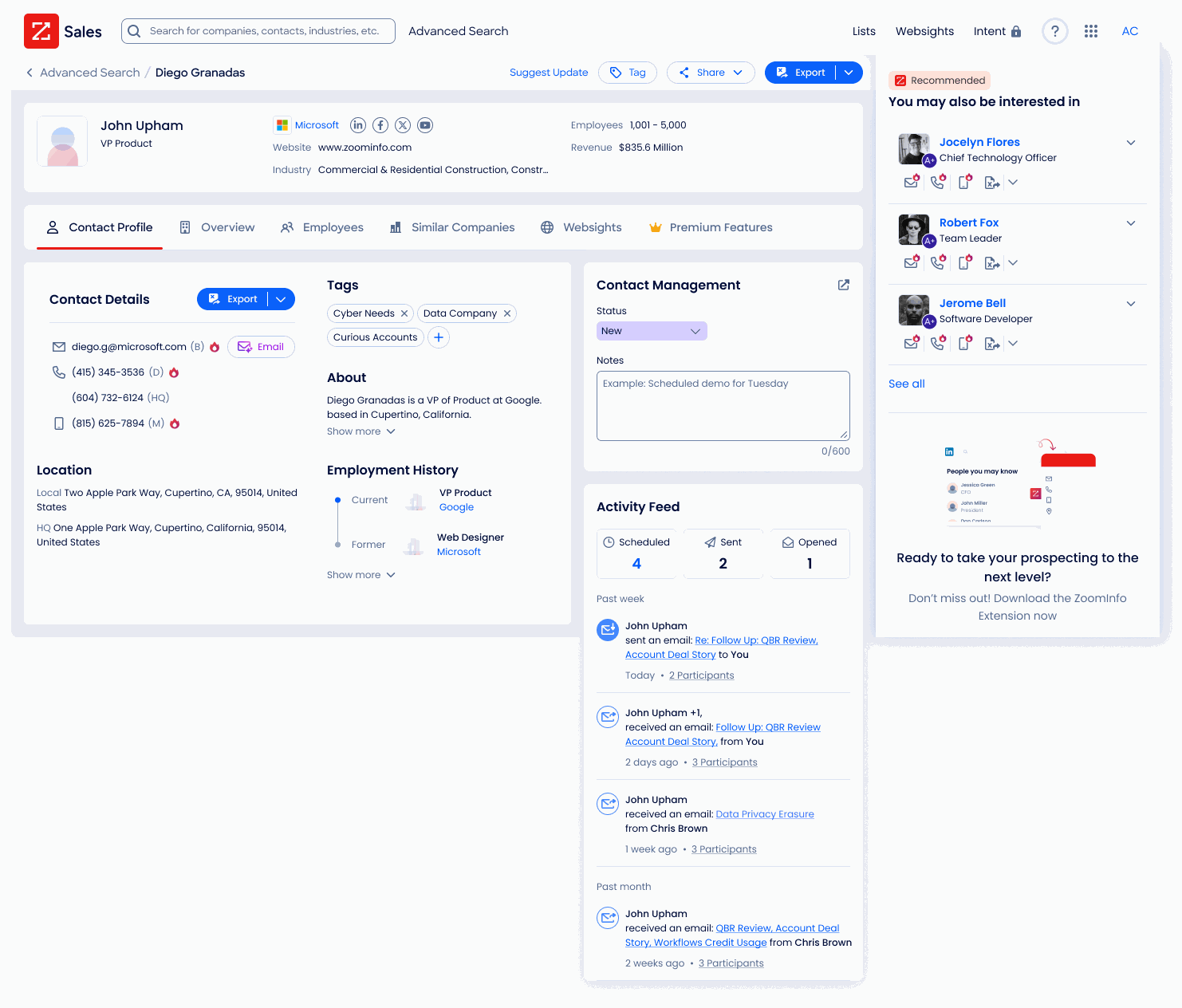The image size is (1182, 1008).
Task: Open the AC account avatar
Action: coord(1130,31)
